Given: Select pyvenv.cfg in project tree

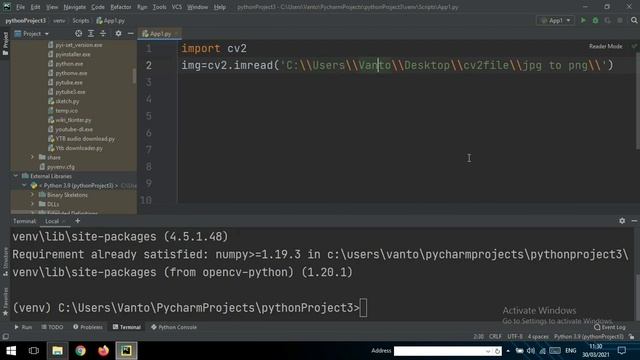Looking at the screenshot, I should 60,167.
